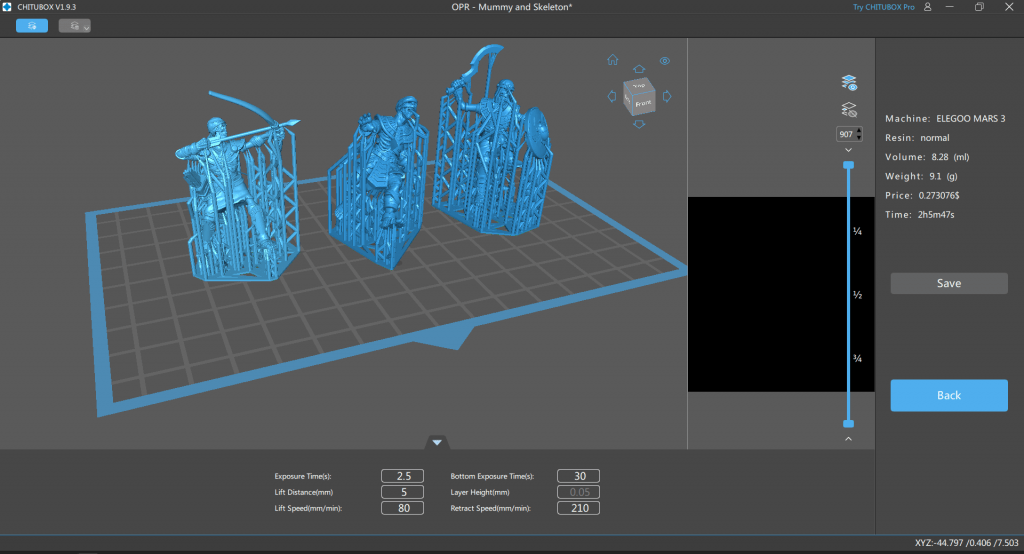The width and height of the screenshot is (1024, 554).
Task: Click the Back button
Action: [x=949, y=395]
